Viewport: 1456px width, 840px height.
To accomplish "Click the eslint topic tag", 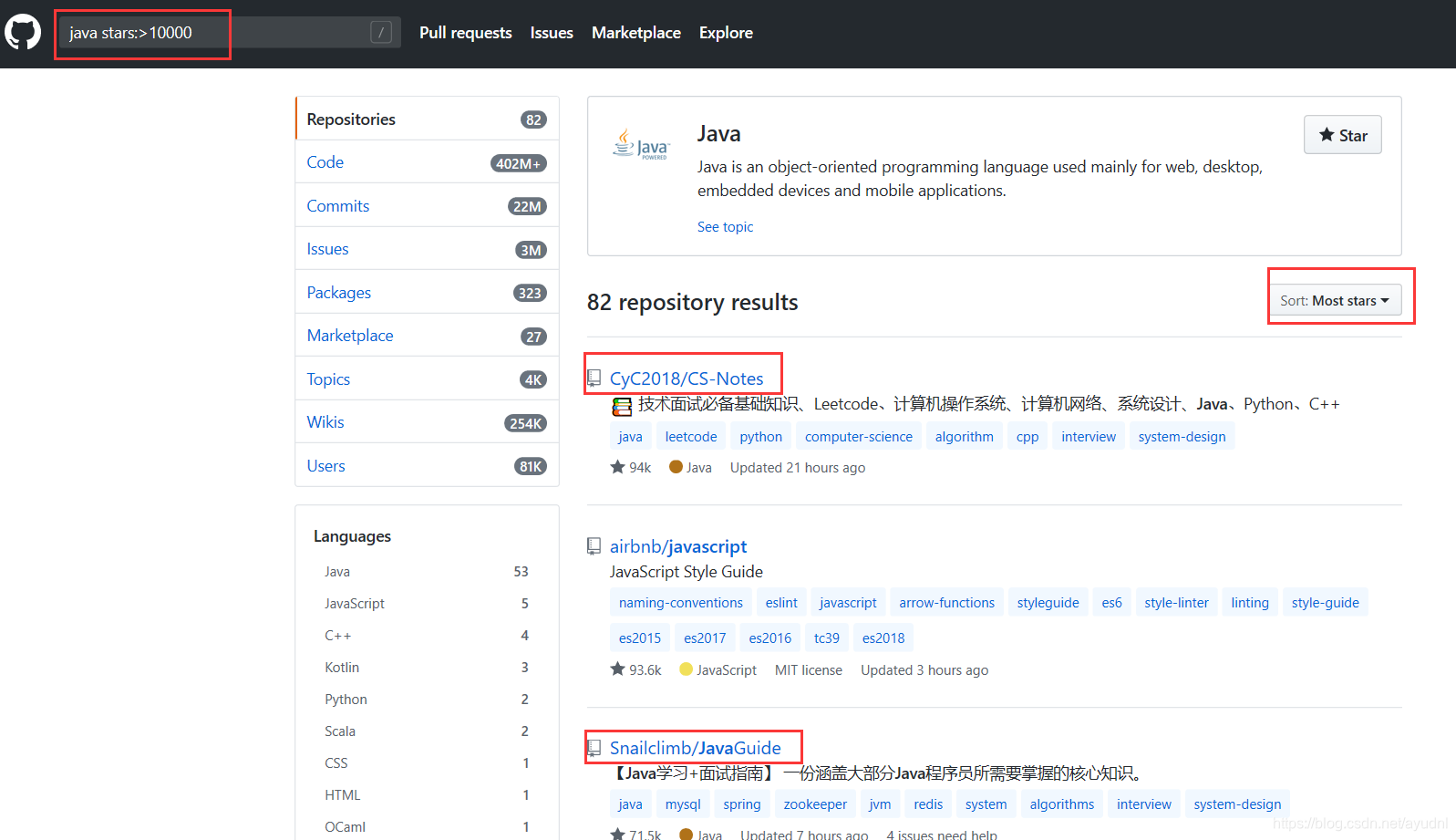I will [x=781, y=603].
